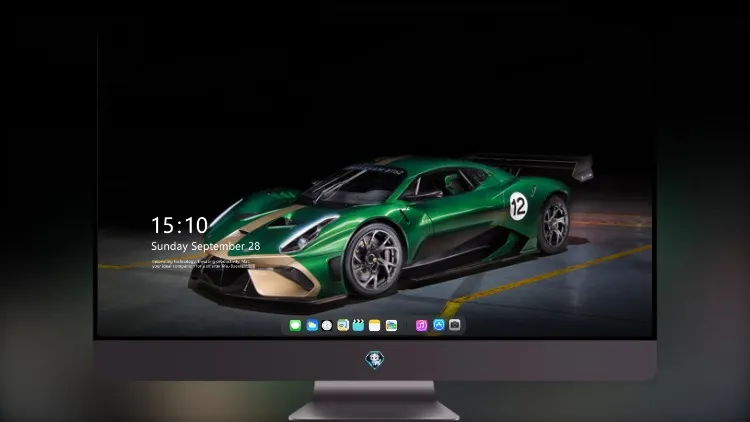Click the number 12 roundel on car
This screenshot has width=750, height=422.
pyautogui.click(x=518, y=206)
